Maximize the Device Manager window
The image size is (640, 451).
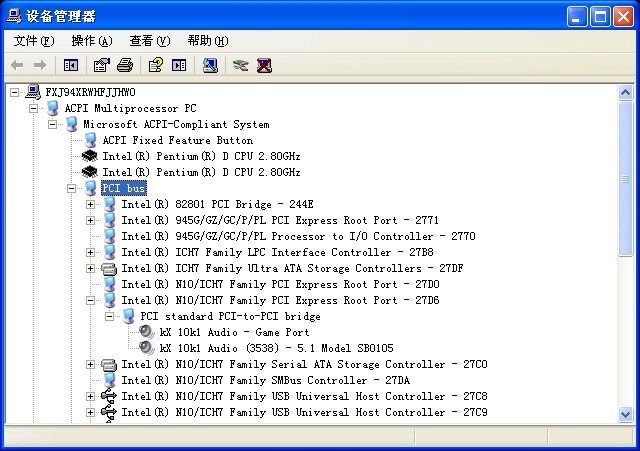click(600, 17)
